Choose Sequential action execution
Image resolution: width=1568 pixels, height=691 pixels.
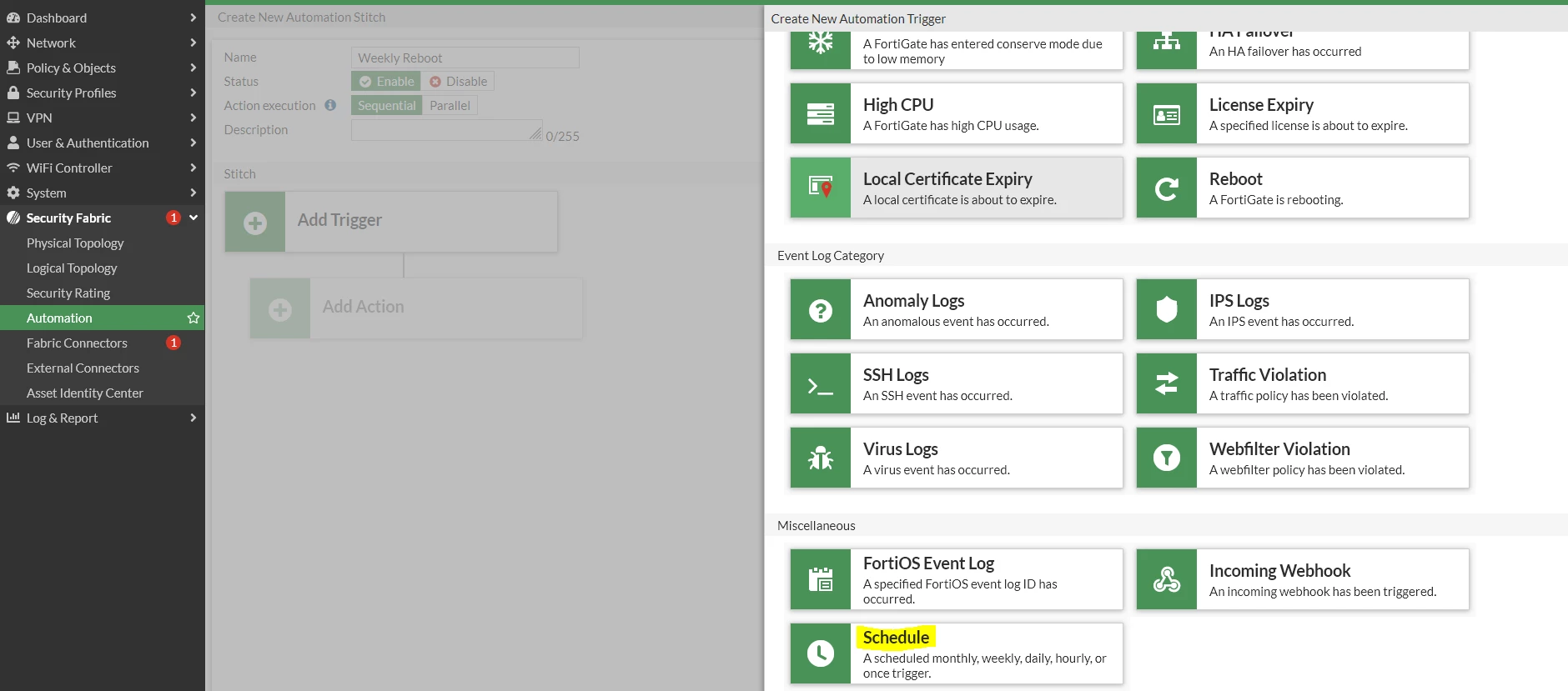click(386, 105)
